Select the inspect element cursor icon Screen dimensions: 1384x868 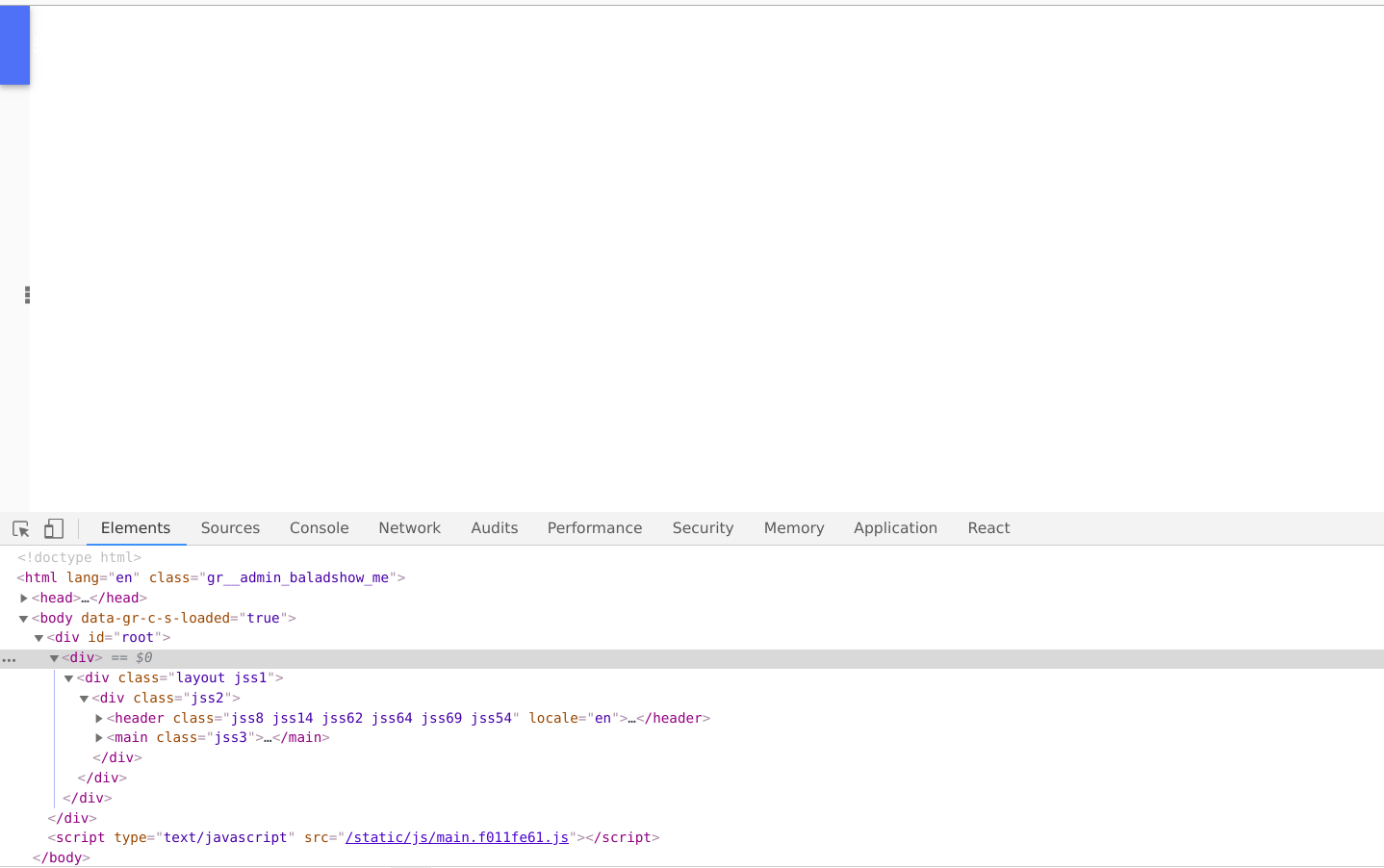pyautogui.click(x=20, y=528)
